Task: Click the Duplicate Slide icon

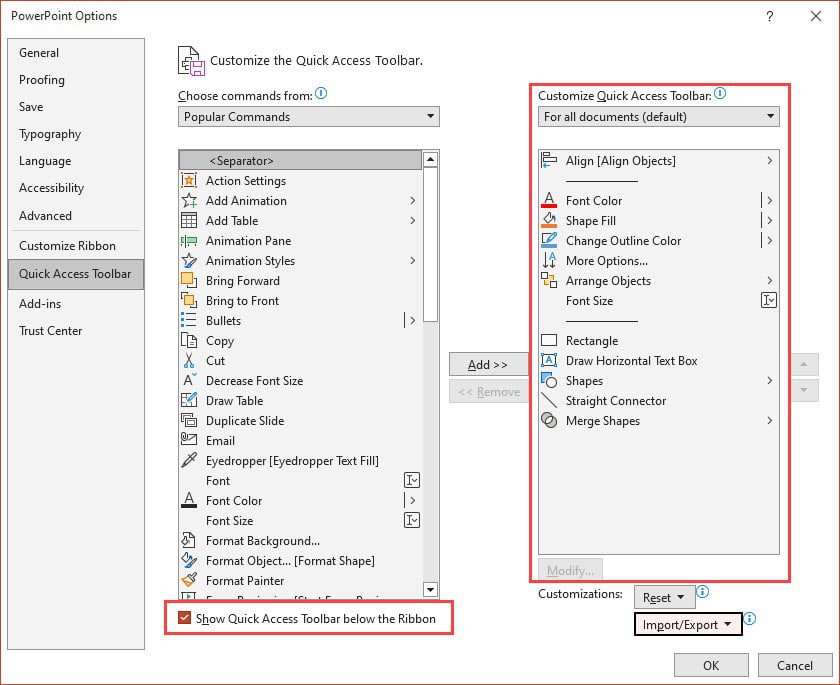Action: tap(192, 421)
